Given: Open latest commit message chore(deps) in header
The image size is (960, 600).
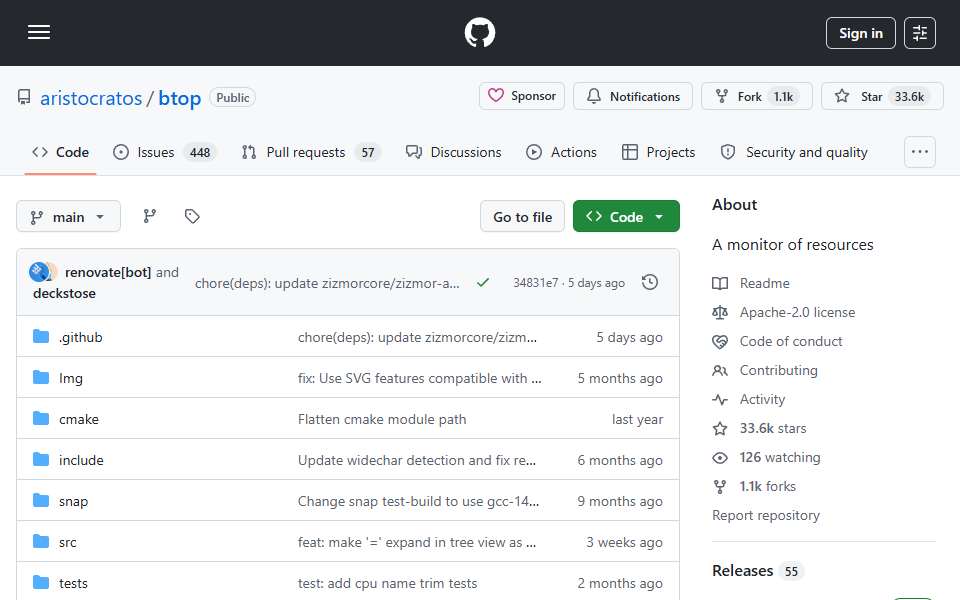Looking at the screenshot, I should click(327, 283).
